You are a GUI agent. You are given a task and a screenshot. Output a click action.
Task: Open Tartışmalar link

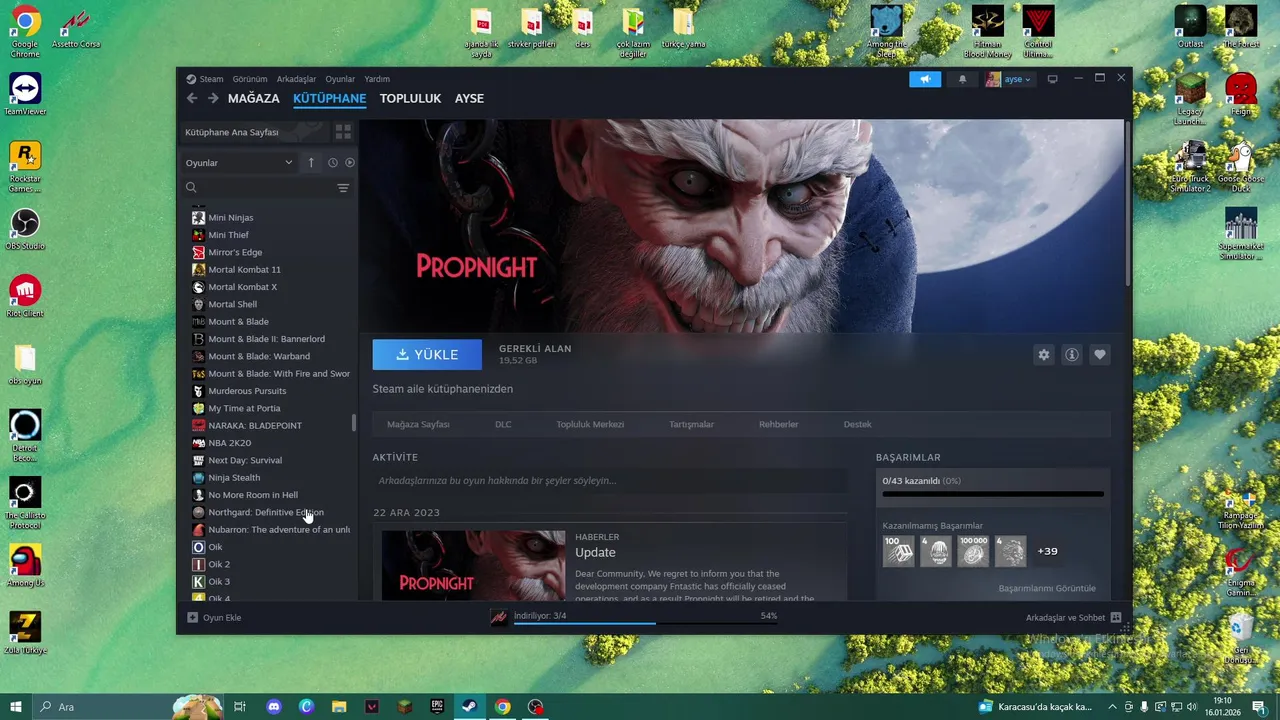click(x=691, y=424)
